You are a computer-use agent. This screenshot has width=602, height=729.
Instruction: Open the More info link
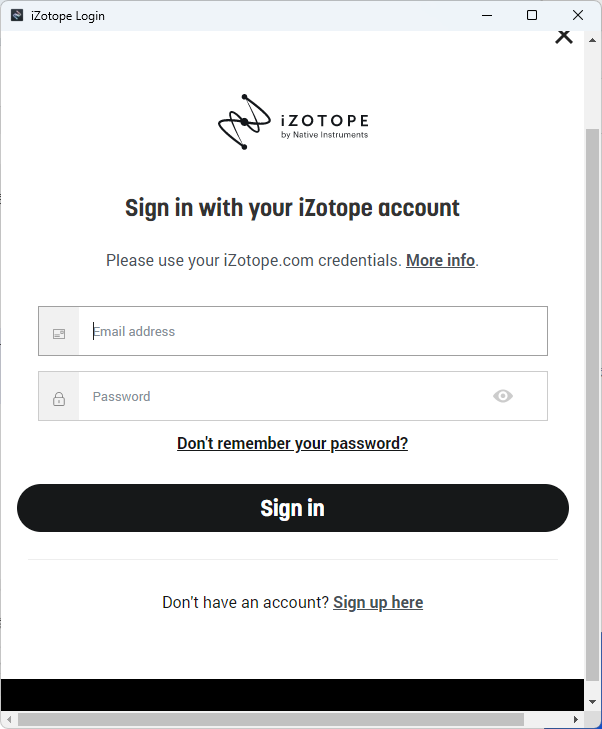tap(440, 260)
